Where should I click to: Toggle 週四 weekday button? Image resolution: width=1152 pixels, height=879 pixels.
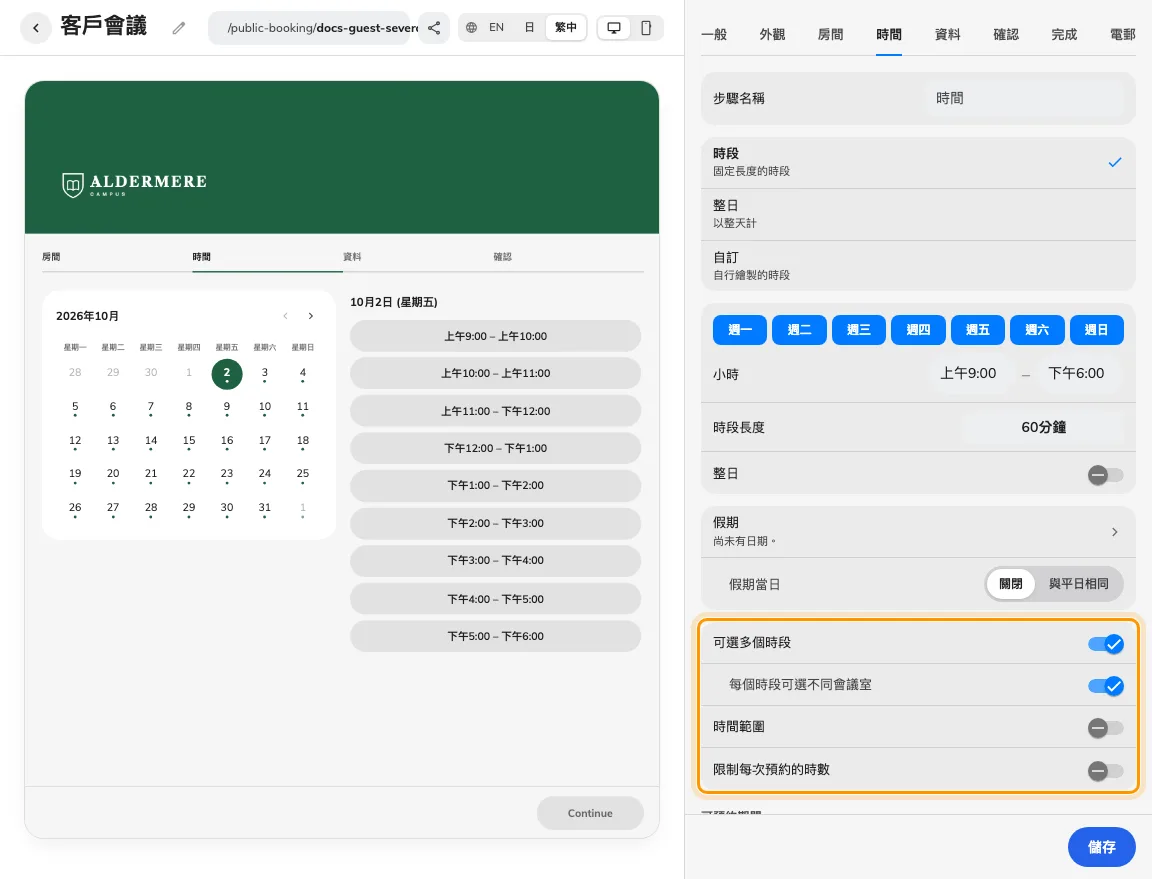click(x=918, y=330)
